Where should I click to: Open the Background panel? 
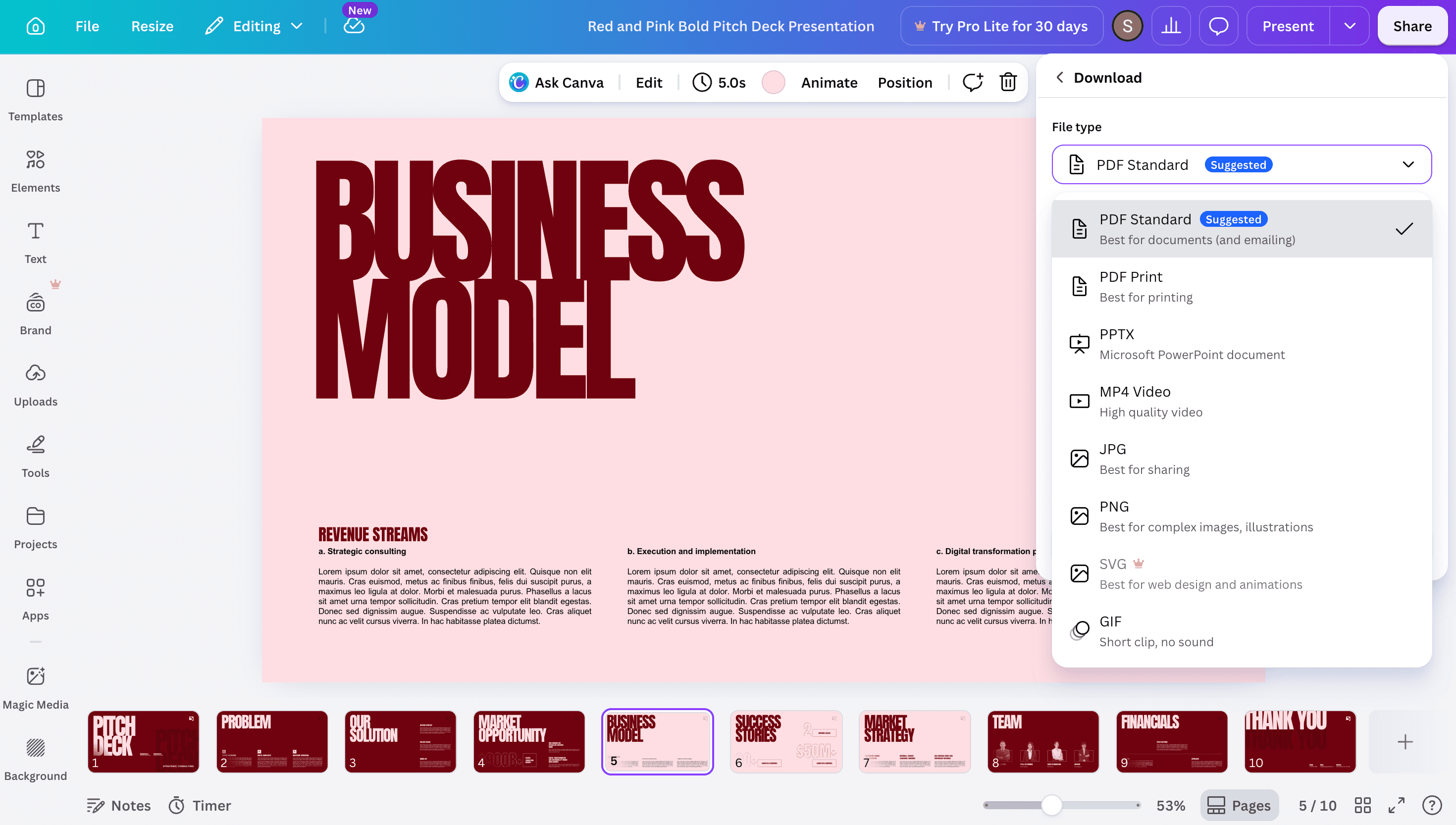click(35, 759)
